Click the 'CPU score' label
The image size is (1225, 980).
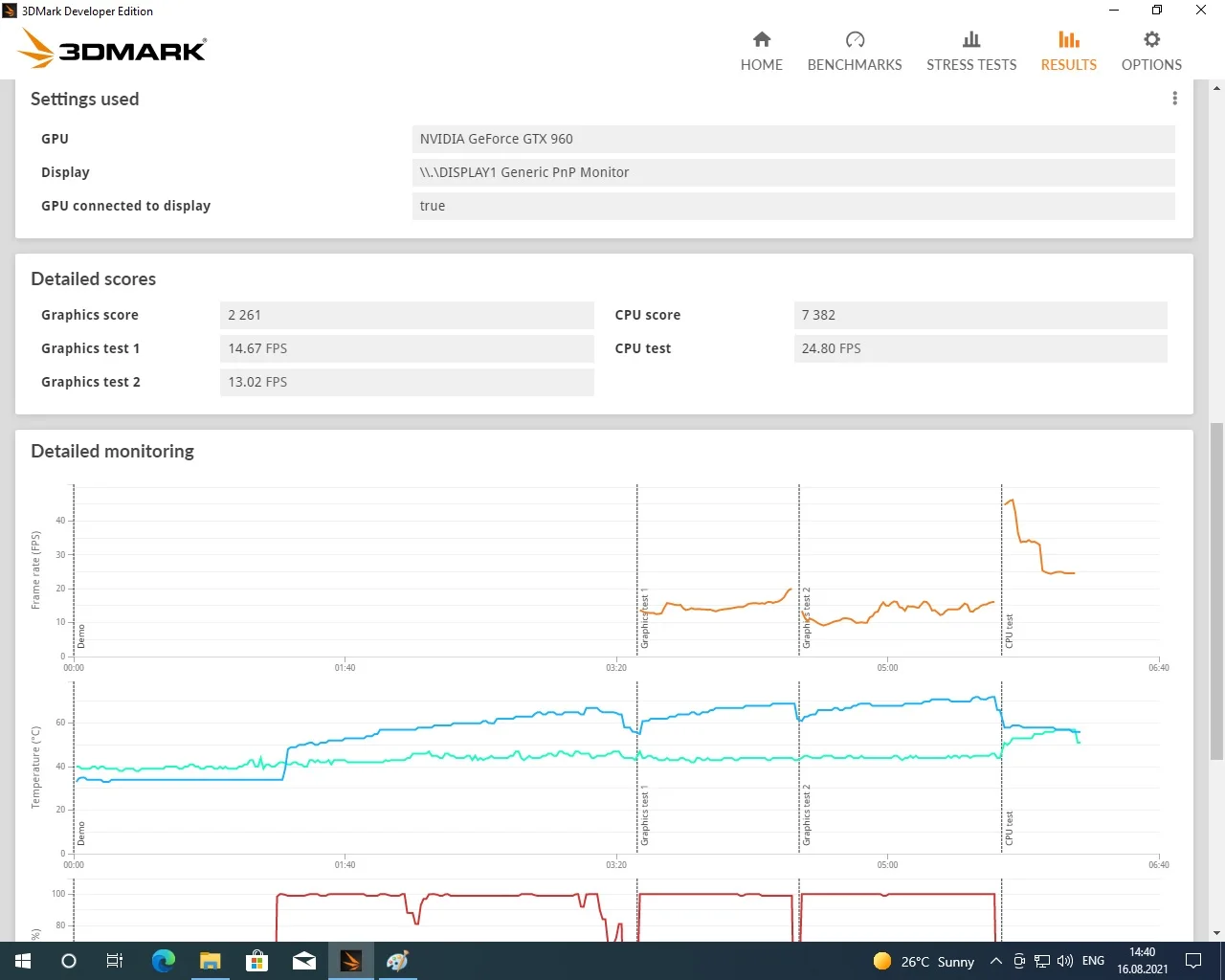[648, 315]
